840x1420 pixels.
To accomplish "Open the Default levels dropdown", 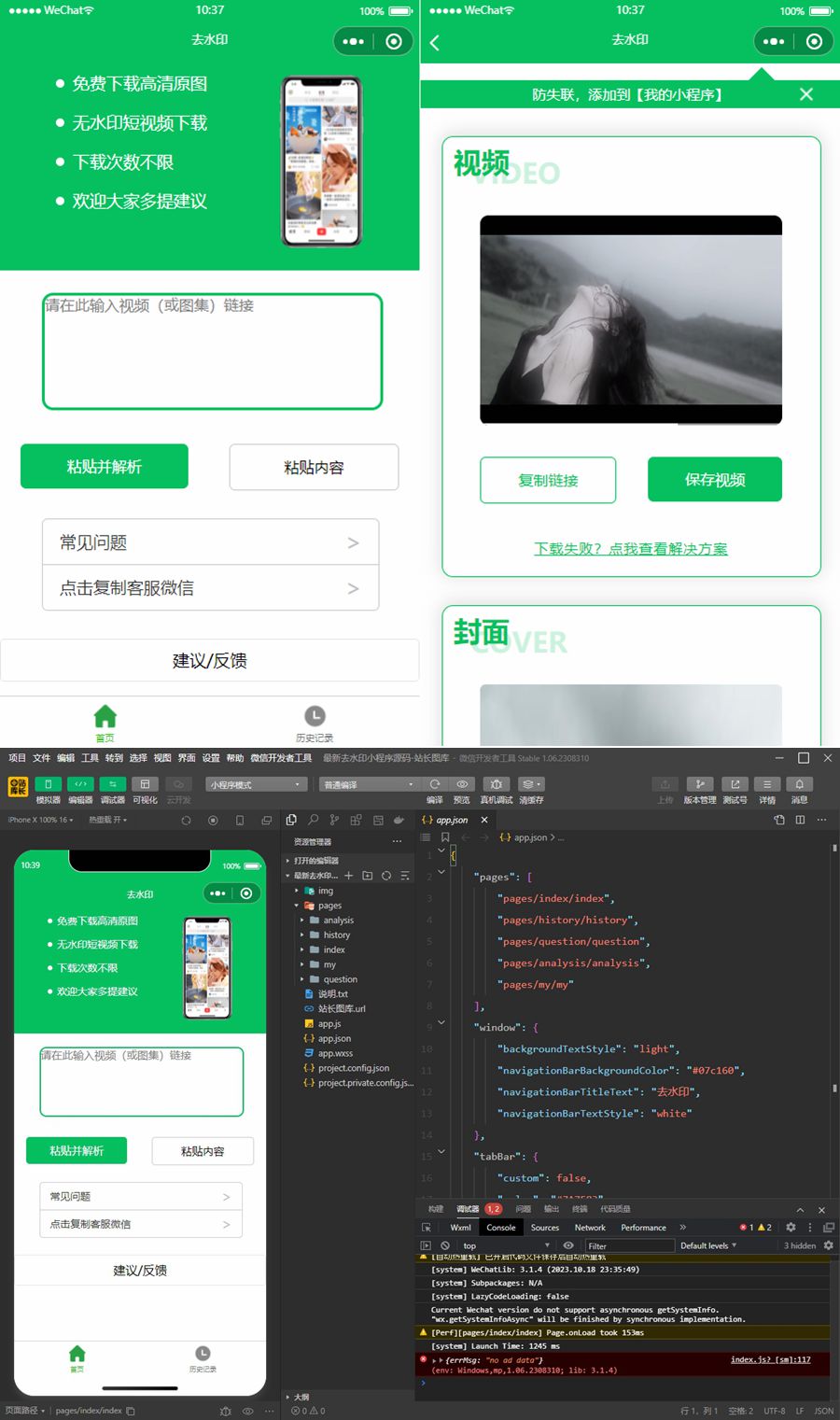I will (x=708, y=1245).
